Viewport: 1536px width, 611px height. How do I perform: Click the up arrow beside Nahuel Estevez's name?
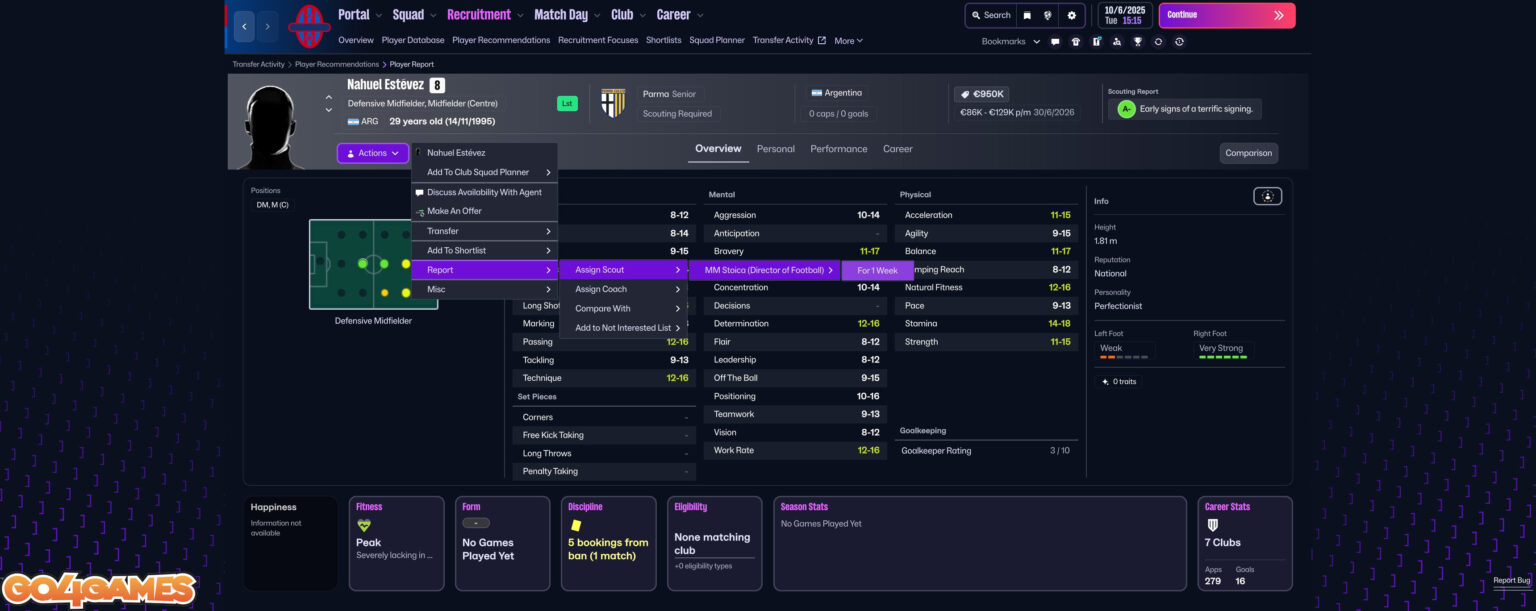[x=329, y=97]
